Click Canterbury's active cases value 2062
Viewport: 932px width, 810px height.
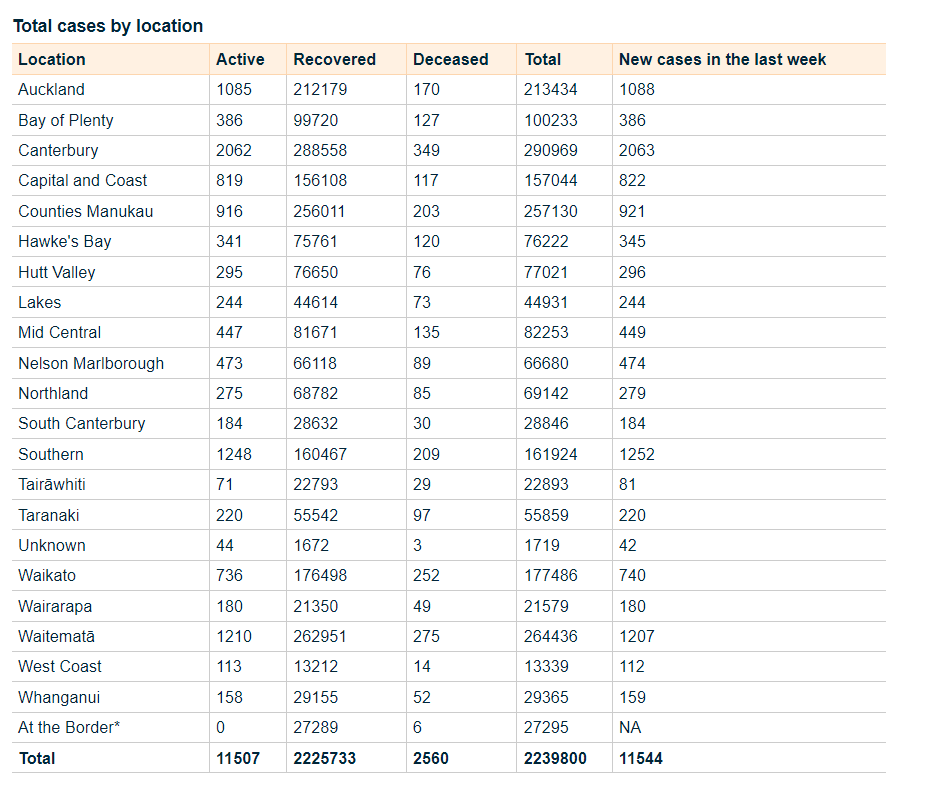pos(234,150)
